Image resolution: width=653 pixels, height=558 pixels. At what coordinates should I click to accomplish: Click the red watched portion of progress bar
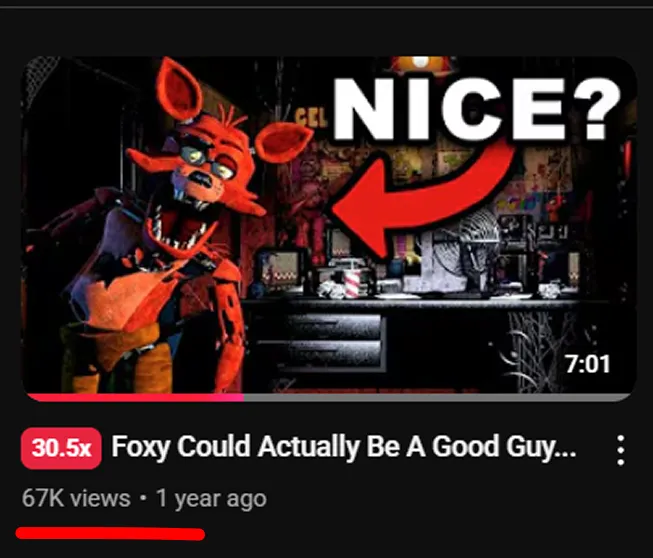(x=135, y=398)
